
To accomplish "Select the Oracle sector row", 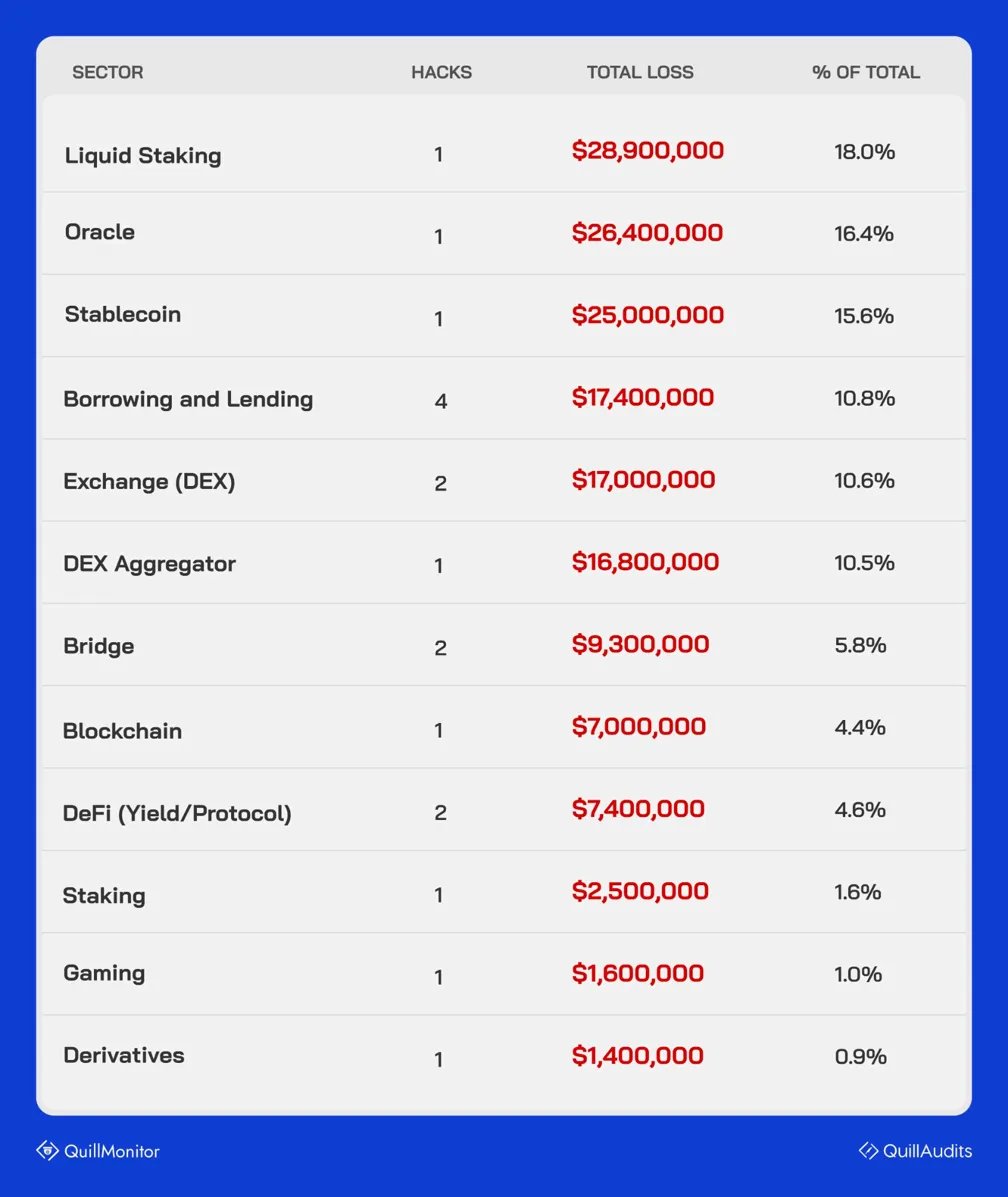I will pyautogui.click(x=100, y=232).
